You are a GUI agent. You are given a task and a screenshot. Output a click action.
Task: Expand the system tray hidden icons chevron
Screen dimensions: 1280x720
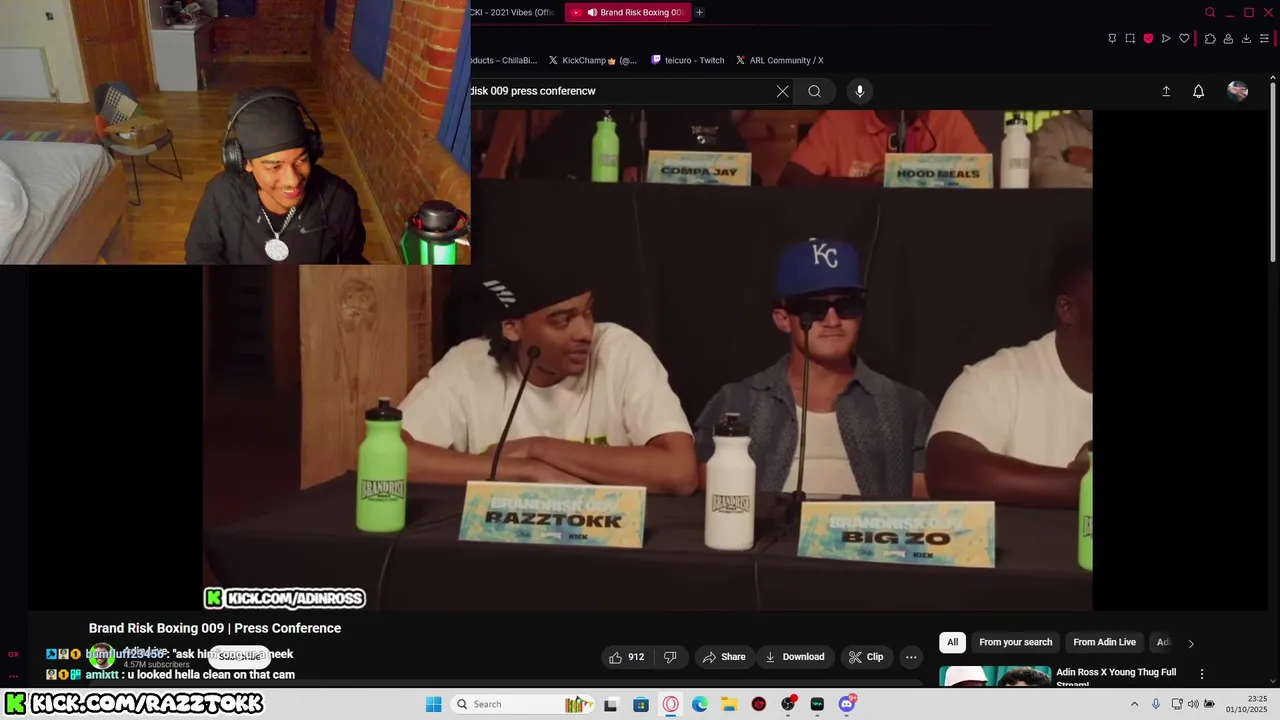point(1134,704)
